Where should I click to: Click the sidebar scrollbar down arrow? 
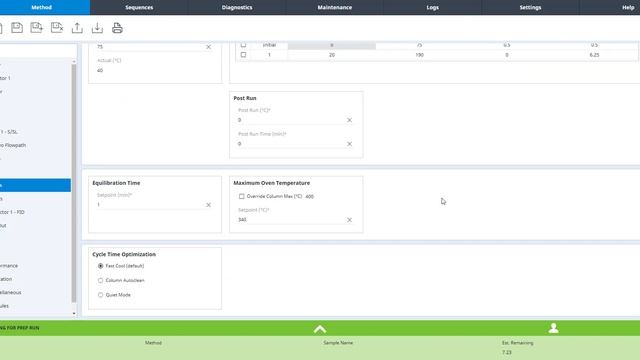(x=74, y=313)
